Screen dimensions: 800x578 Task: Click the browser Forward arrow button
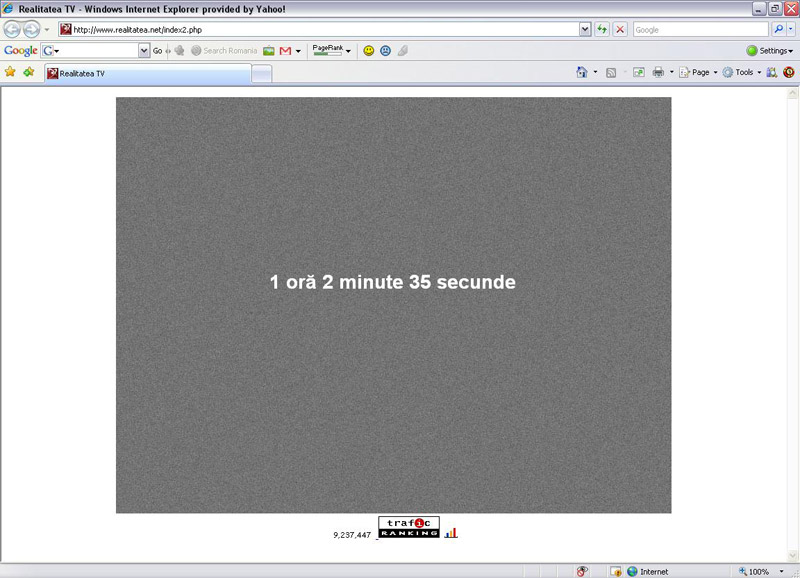click(32, 30)
